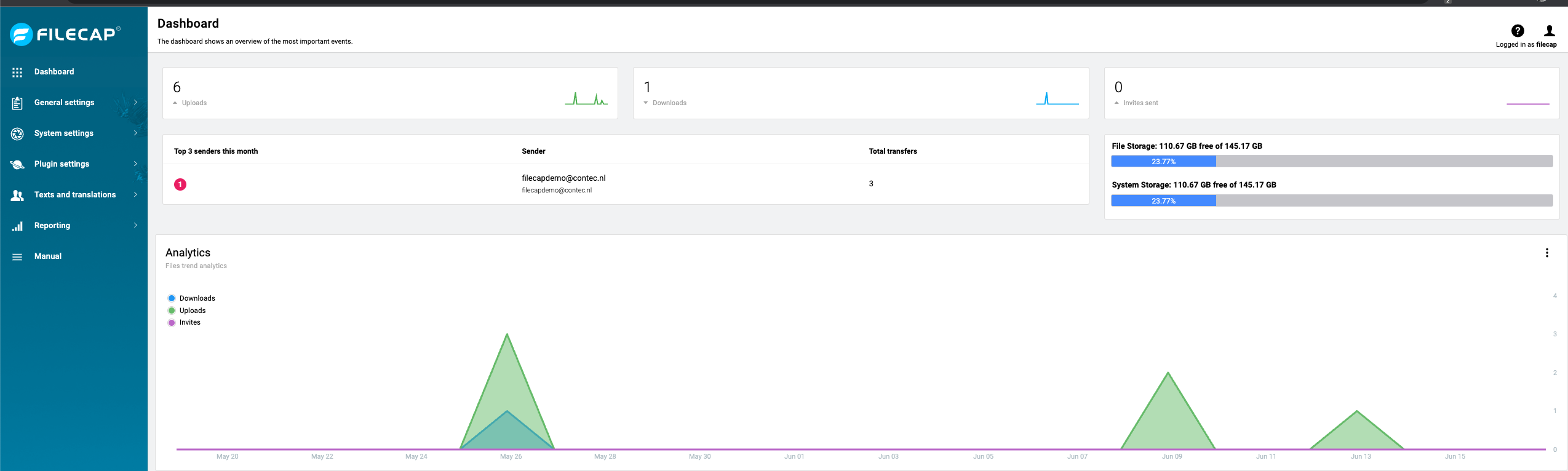Screen dimensions: 1568x471
Task: Click the File Storage progress bar
Action: point(1332,162)
